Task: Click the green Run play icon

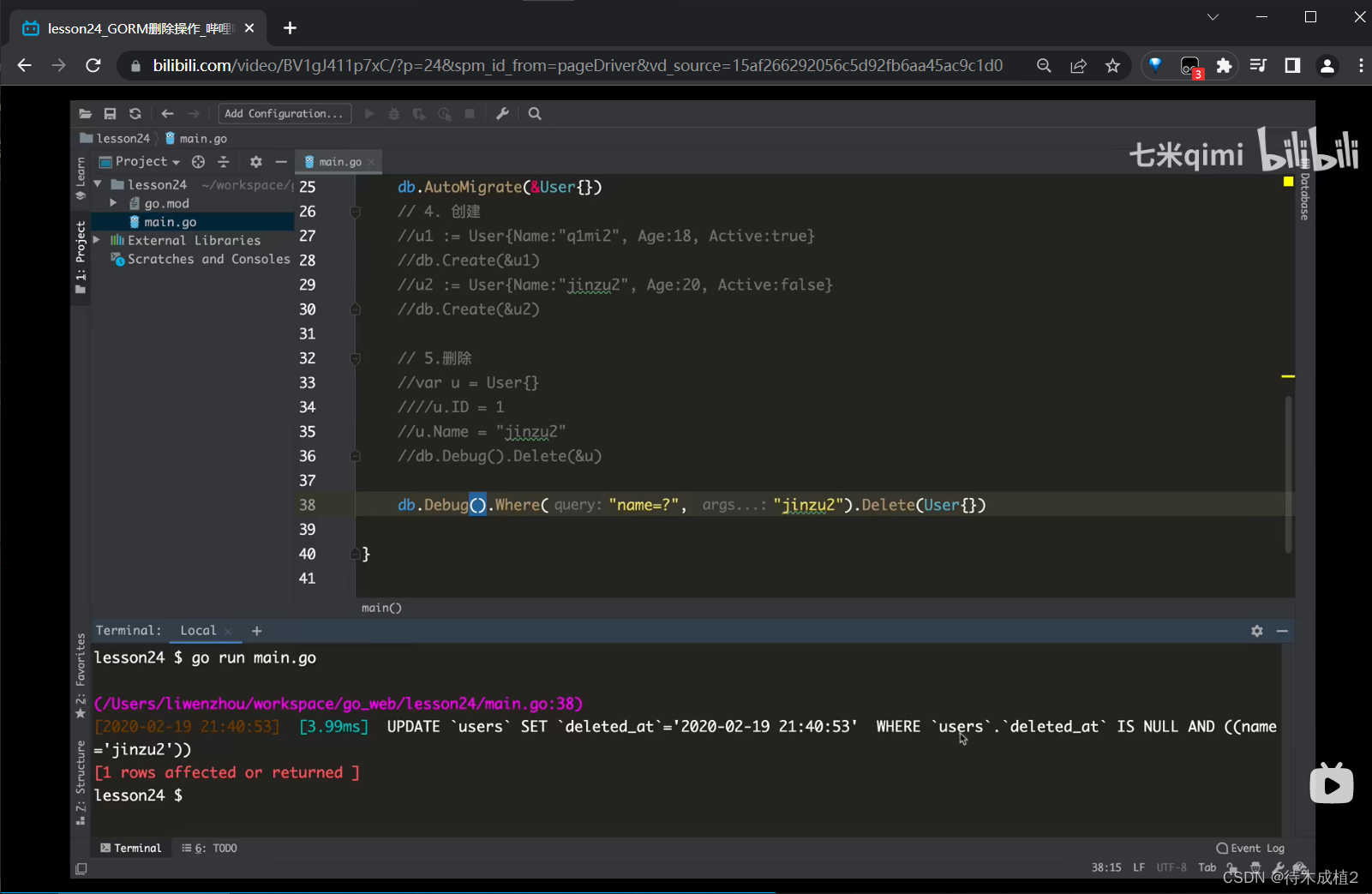Action: coord(369,113)
